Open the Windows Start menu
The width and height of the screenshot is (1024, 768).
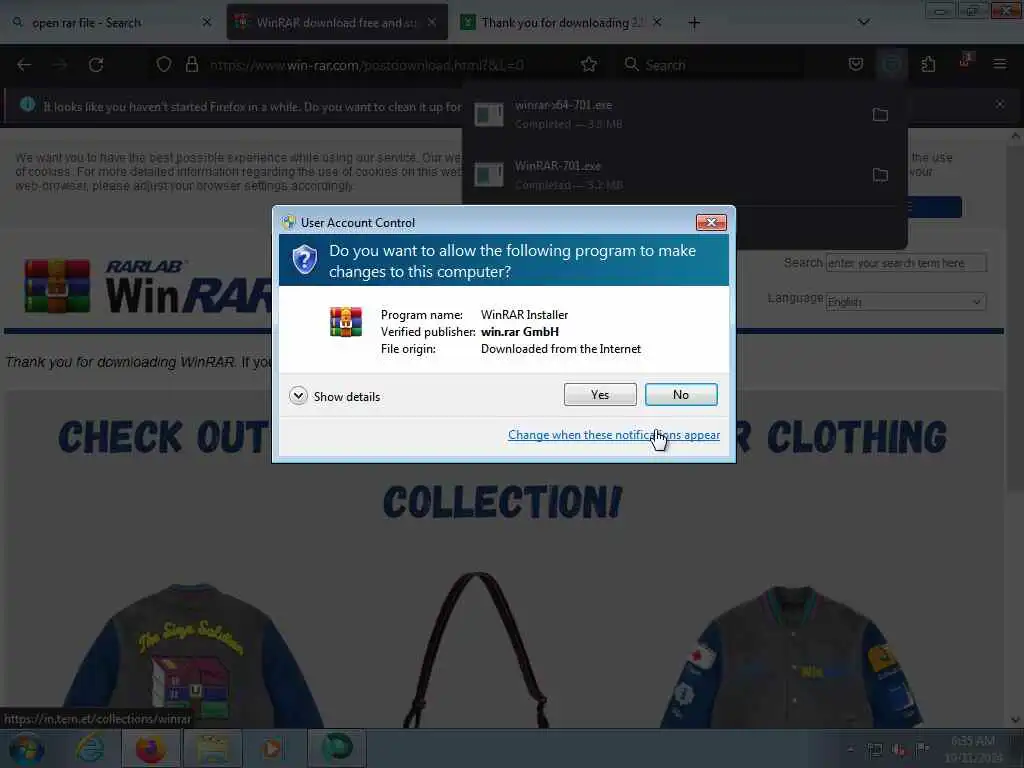(x=26, y=749)
